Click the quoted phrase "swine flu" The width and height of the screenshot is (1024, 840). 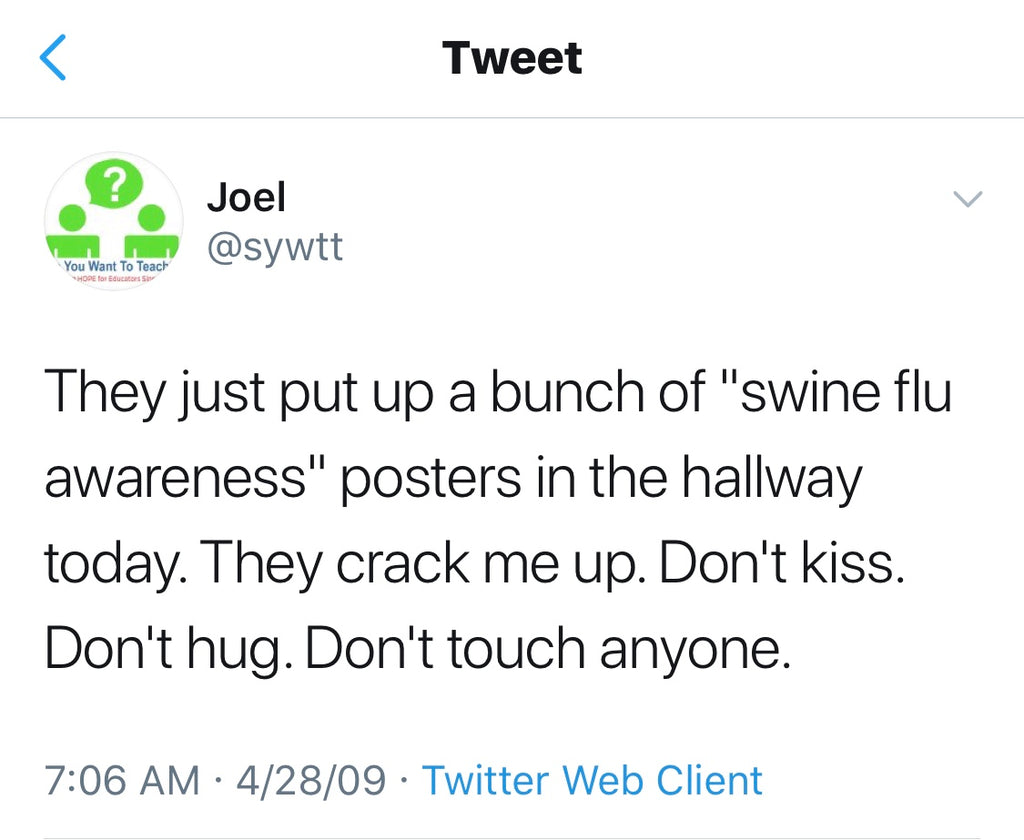(847, 391)
